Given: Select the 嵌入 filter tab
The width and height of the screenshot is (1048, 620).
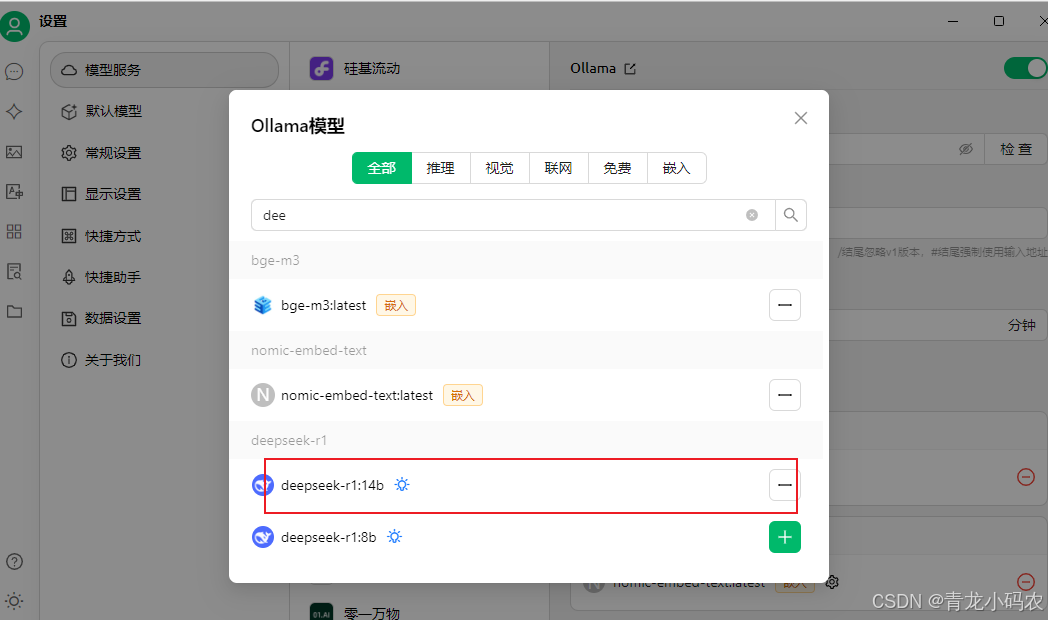Looking at the screenshot, I should (676, 168).
